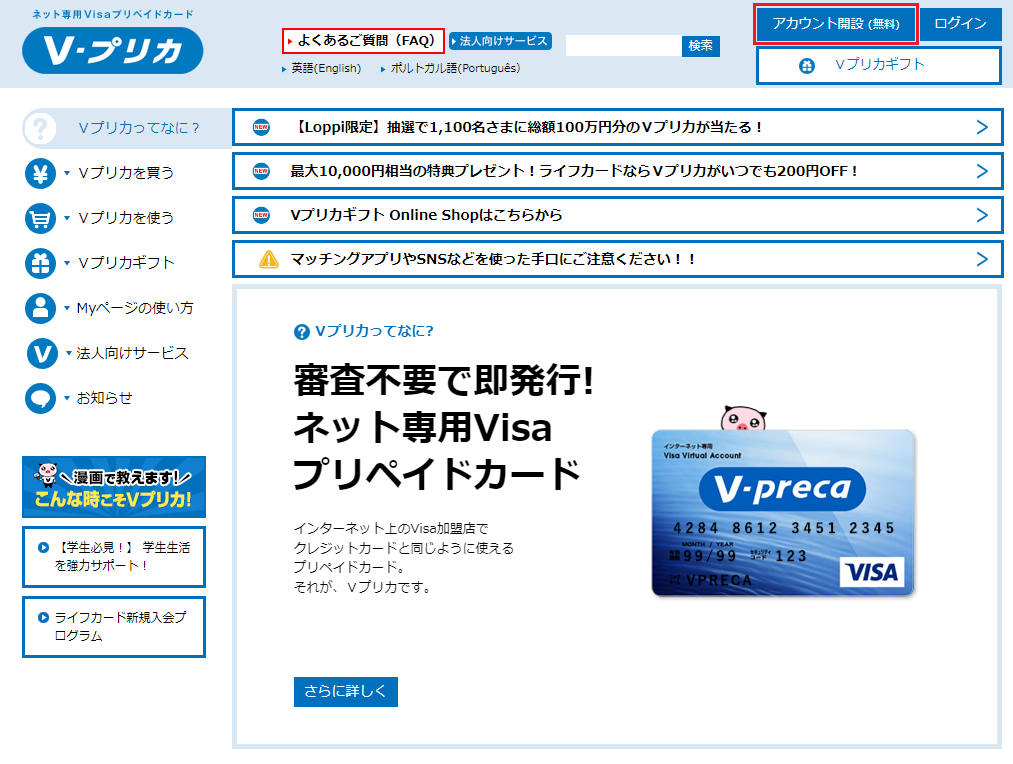
Task: Switch to 英語(English) language link
Action: coord(326,68)
